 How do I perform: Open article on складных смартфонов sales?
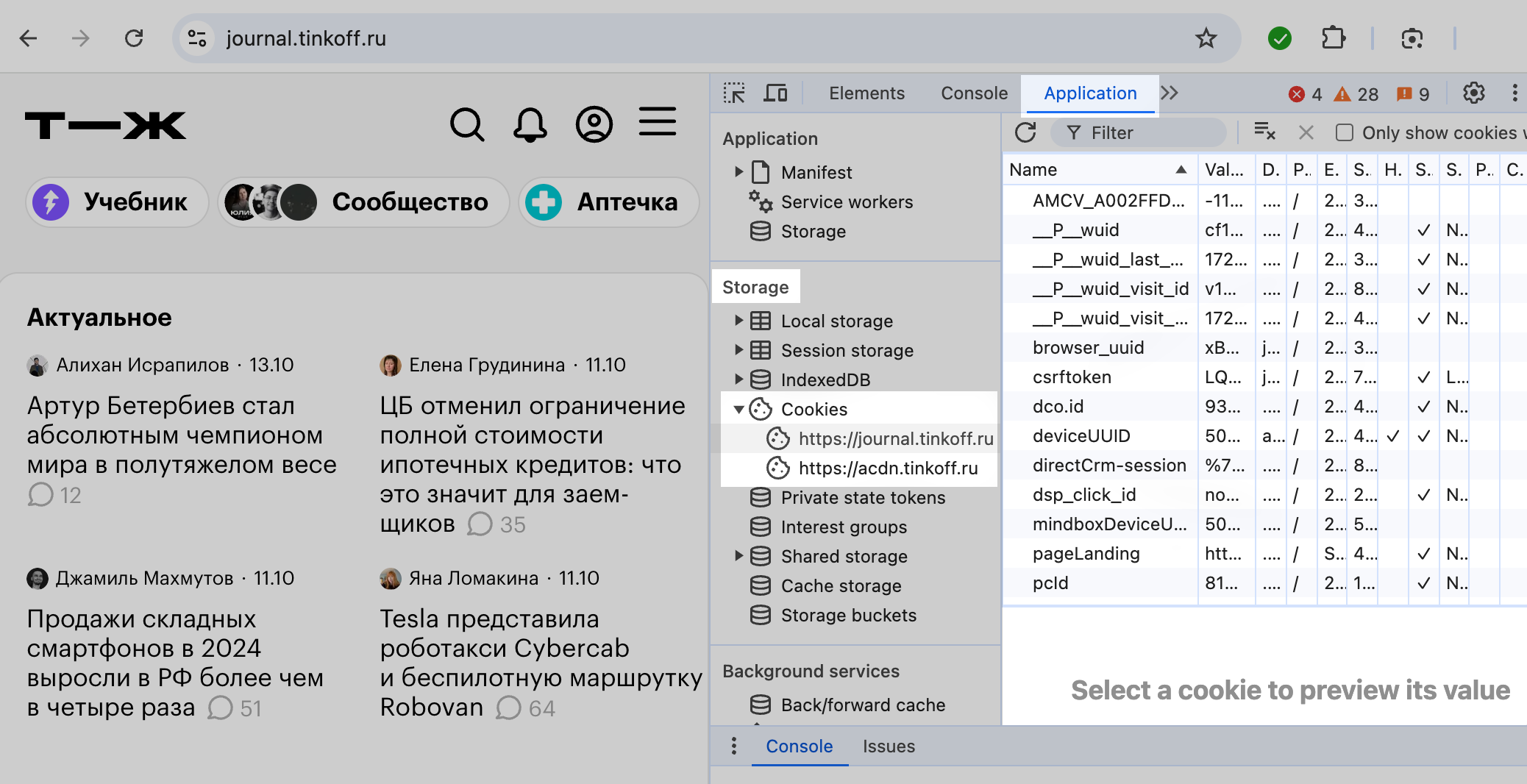[x=175, y=663]
